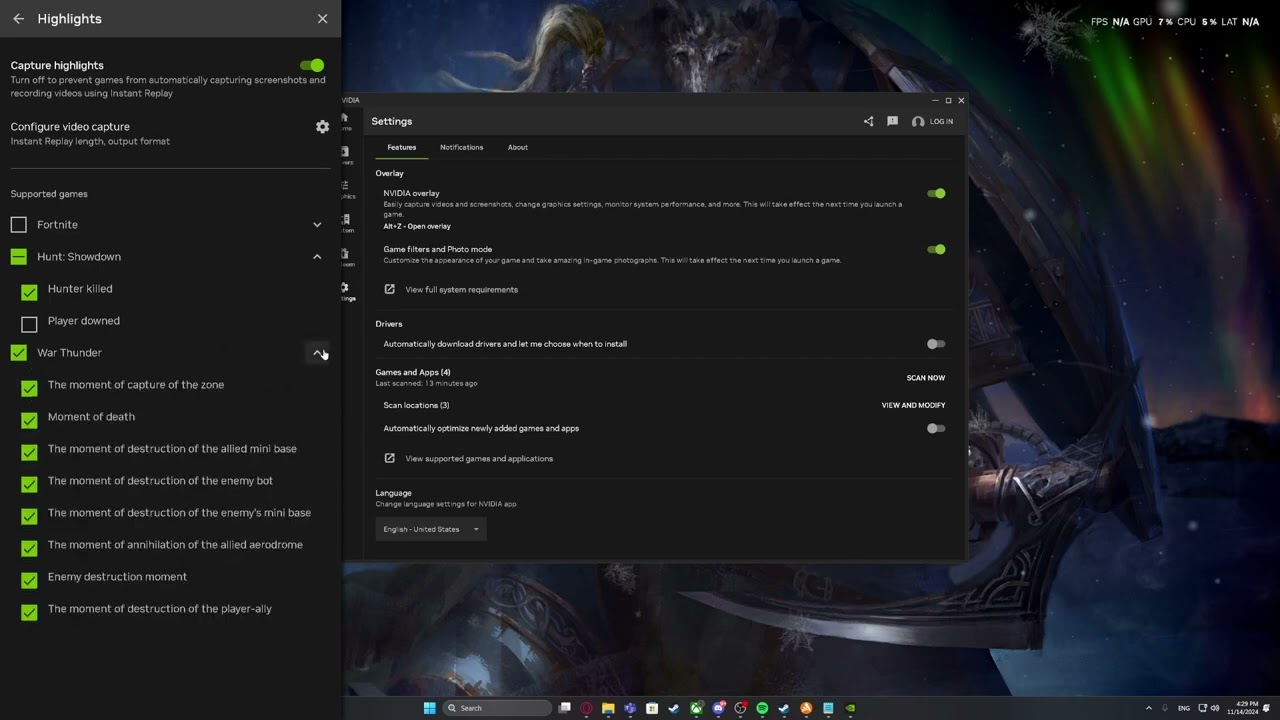Open View full system requirements link

(461, 290)
